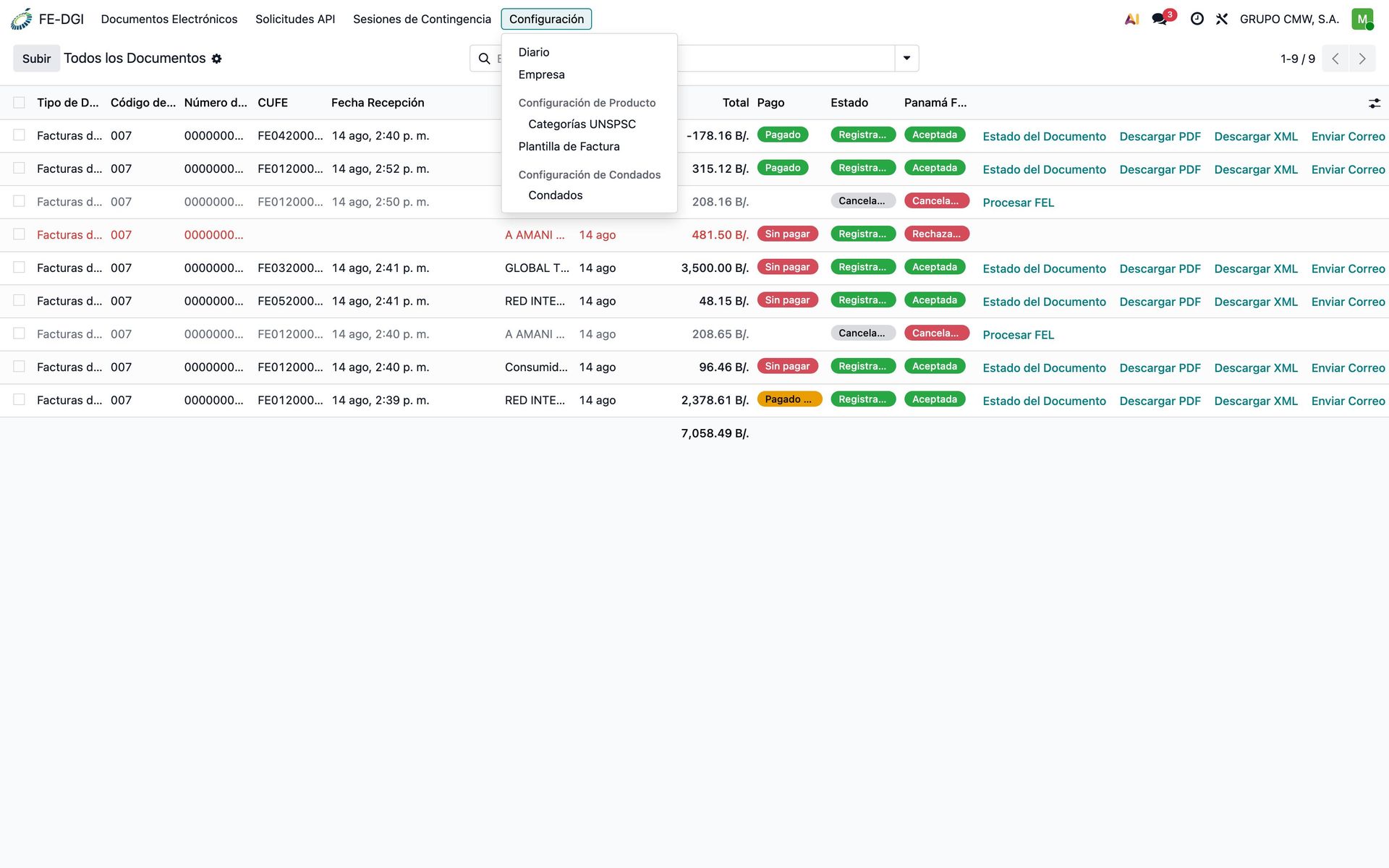Select Empresa from Configuración menu
Screen dimensions: 1389x868
pos(542,75)
